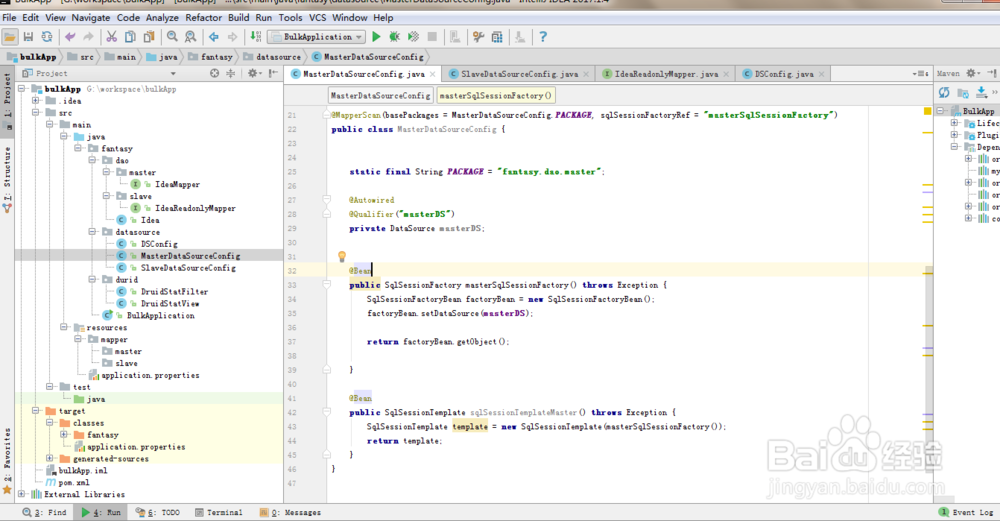Click the collapse all icon in Project panel

230,73
